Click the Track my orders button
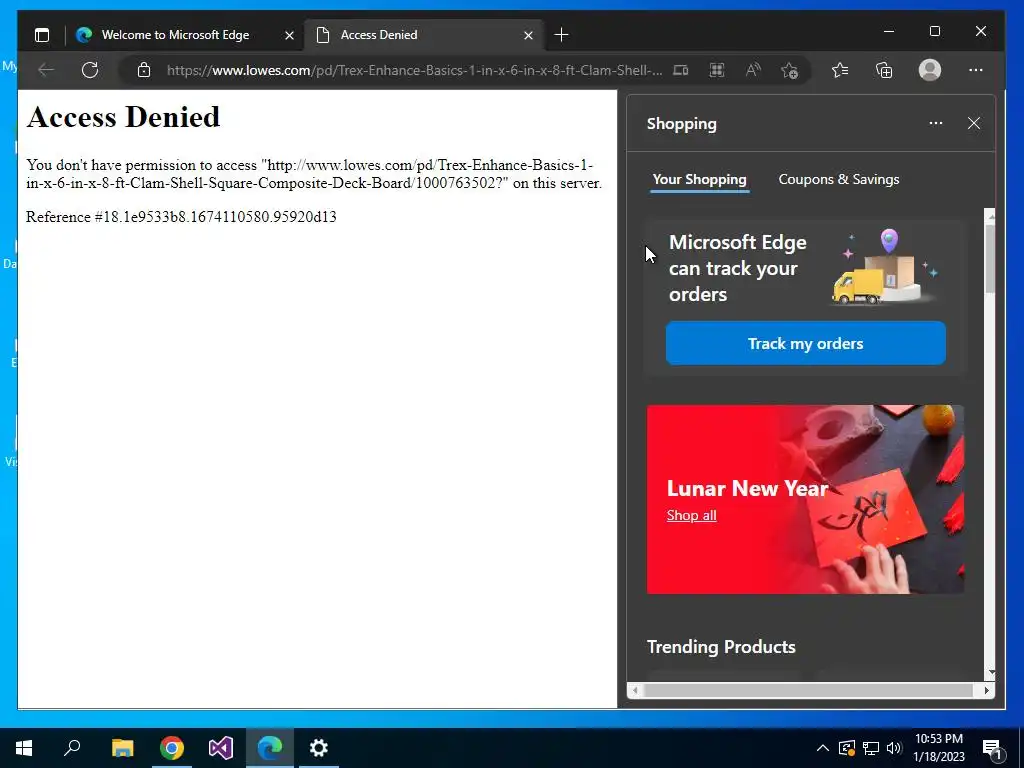 point(805,344)
